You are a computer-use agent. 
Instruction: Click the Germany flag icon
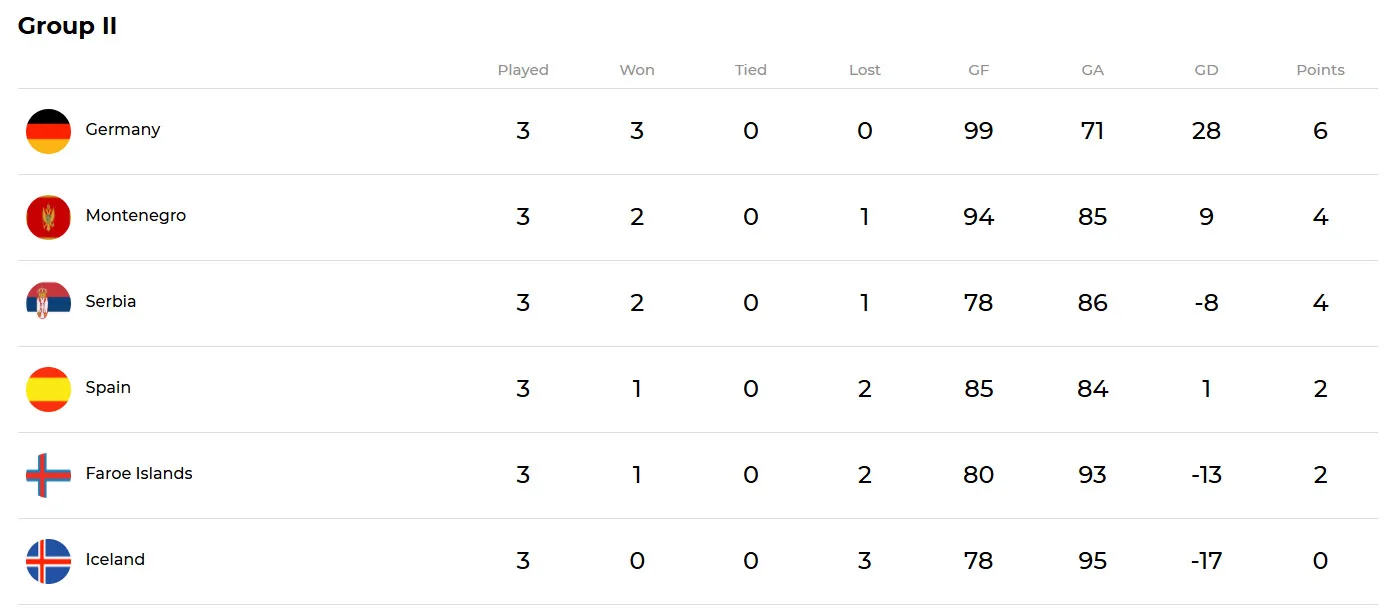(x=48, y=131)
